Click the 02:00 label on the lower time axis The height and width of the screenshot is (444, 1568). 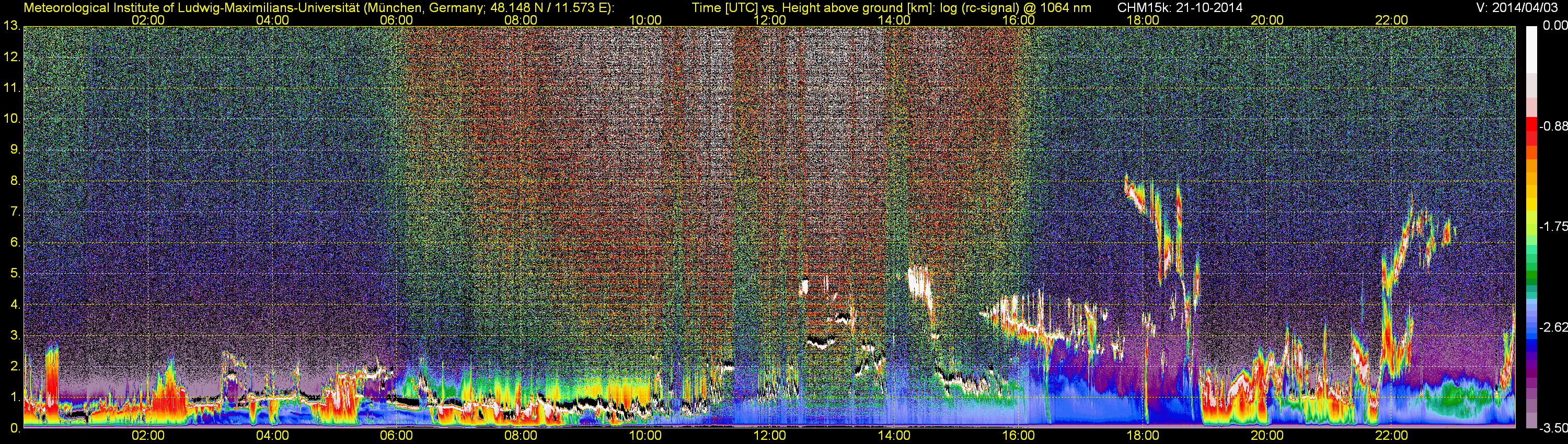148,436
